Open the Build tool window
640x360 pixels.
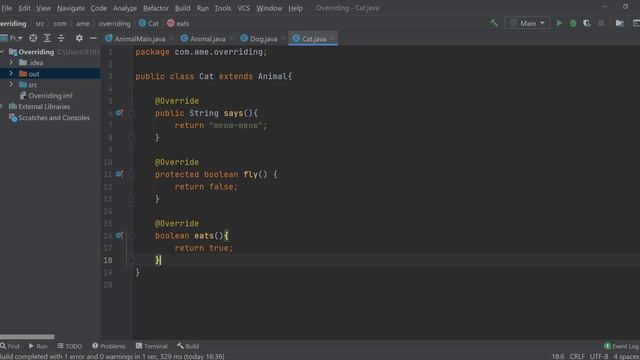point(188,346)
